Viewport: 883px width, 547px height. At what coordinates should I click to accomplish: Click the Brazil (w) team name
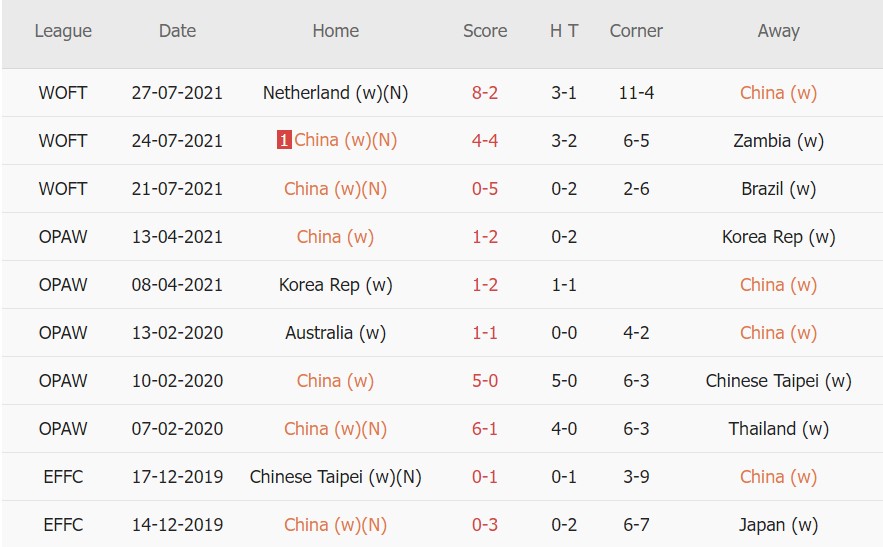(x=778, y=189)
